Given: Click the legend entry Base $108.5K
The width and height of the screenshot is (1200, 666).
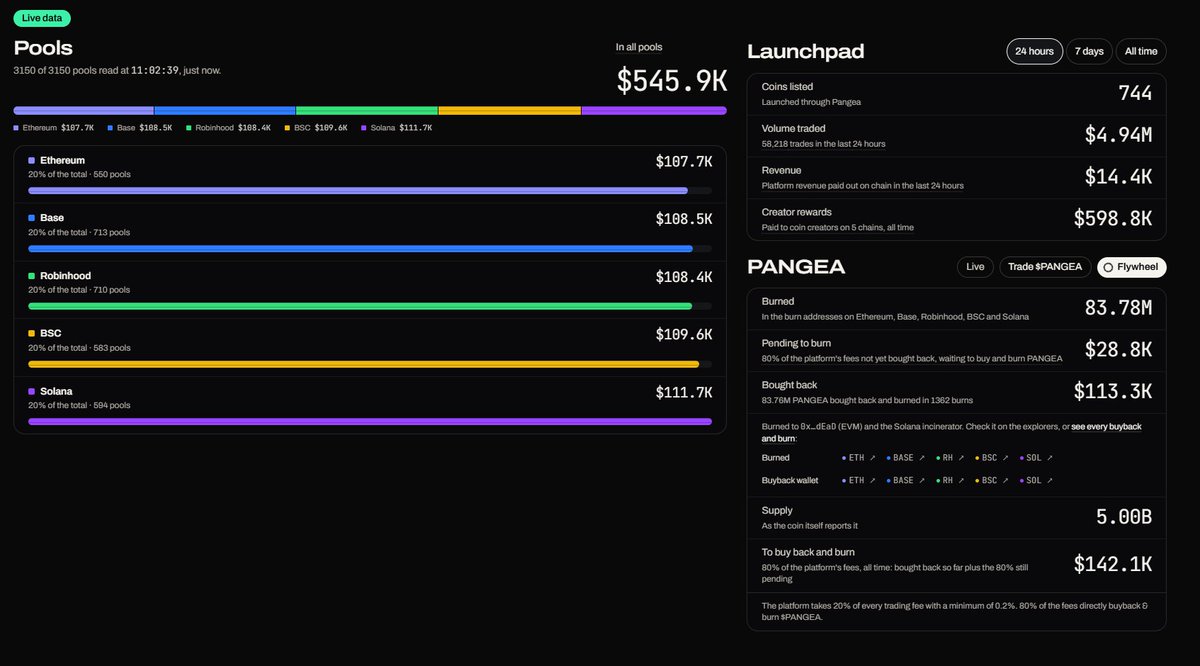Looking at the screenshot, I should tap(139, 128).
